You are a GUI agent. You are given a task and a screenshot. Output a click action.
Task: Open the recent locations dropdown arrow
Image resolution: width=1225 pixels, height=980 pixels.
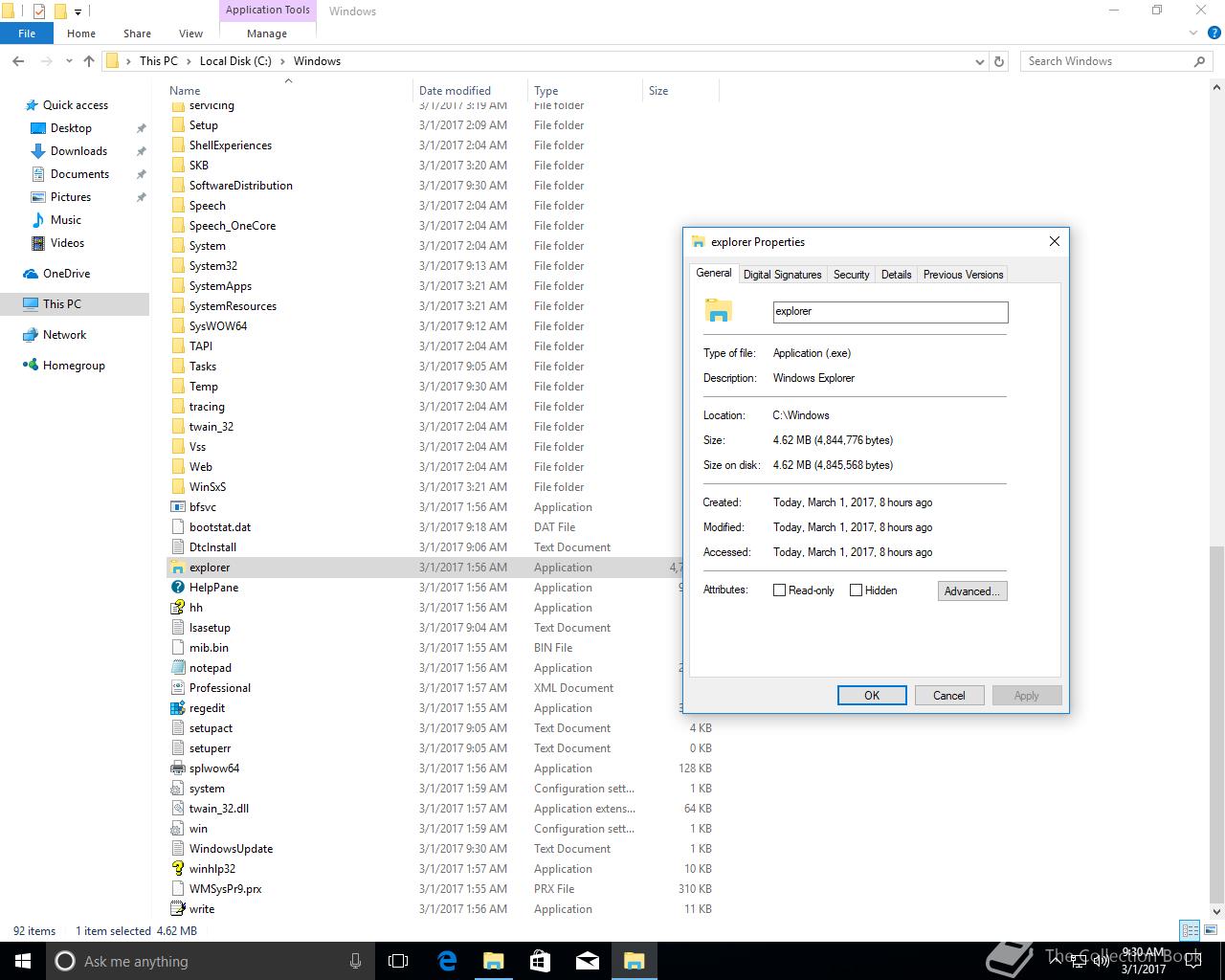coord(69,61)
